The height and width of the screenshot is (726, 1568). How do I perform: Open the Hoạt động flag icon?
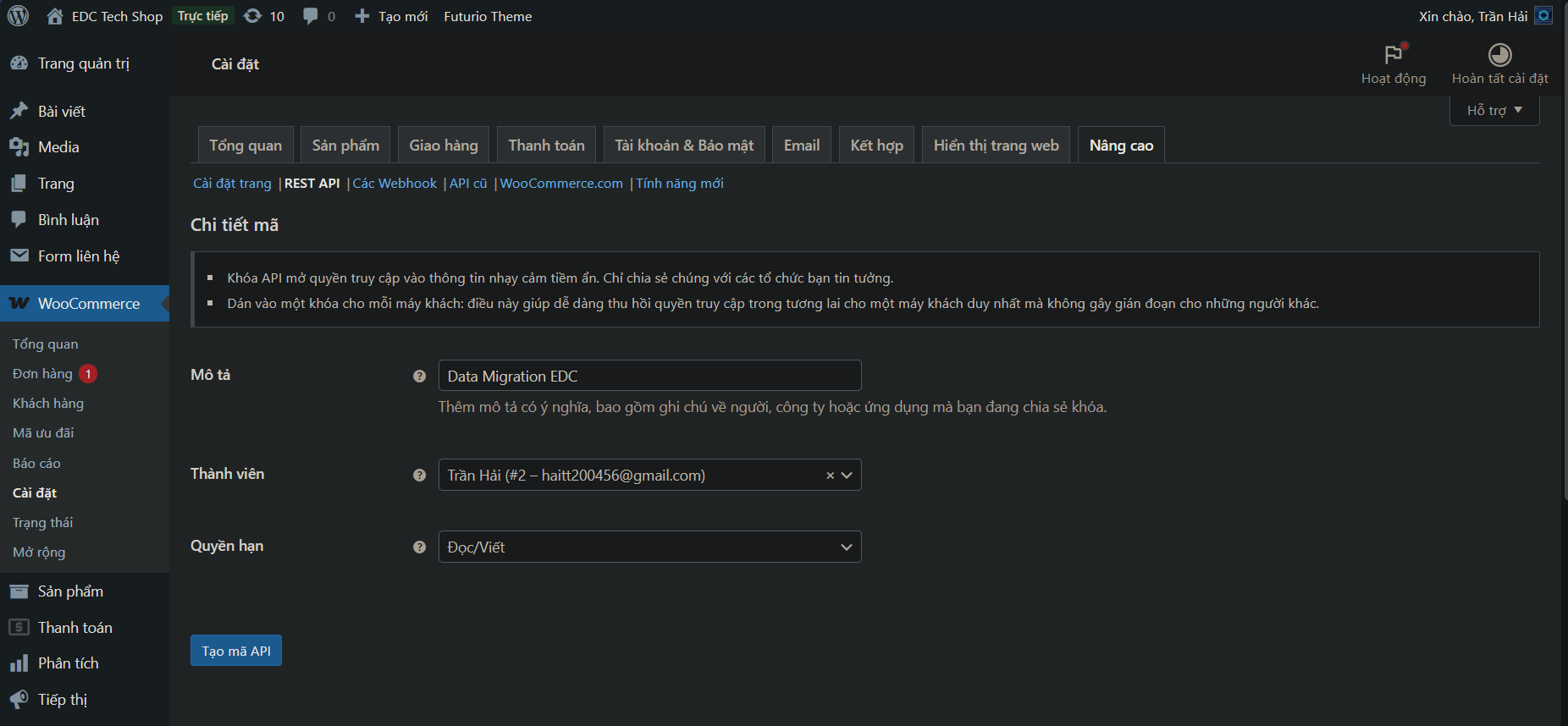click(1393, 55)
